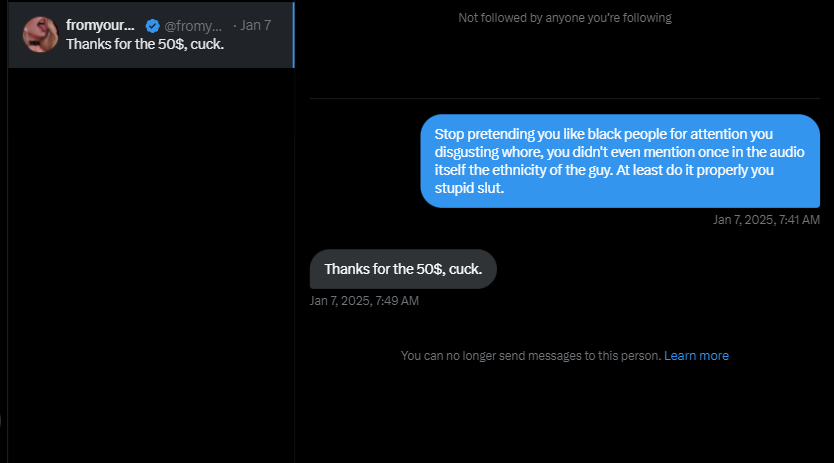Open conversation via preview text "Thanks for the 50$"
Viewport: 834px width, 463px height.
(145, 44)
